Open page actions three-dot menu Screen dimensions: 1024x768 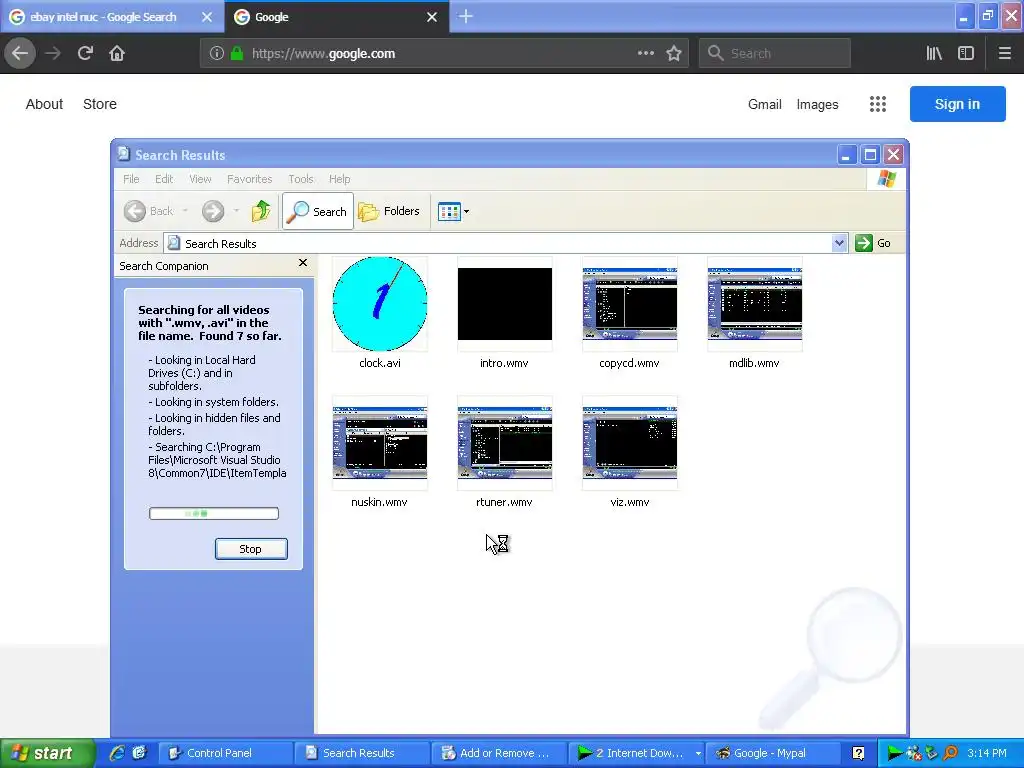coord(645,54)
